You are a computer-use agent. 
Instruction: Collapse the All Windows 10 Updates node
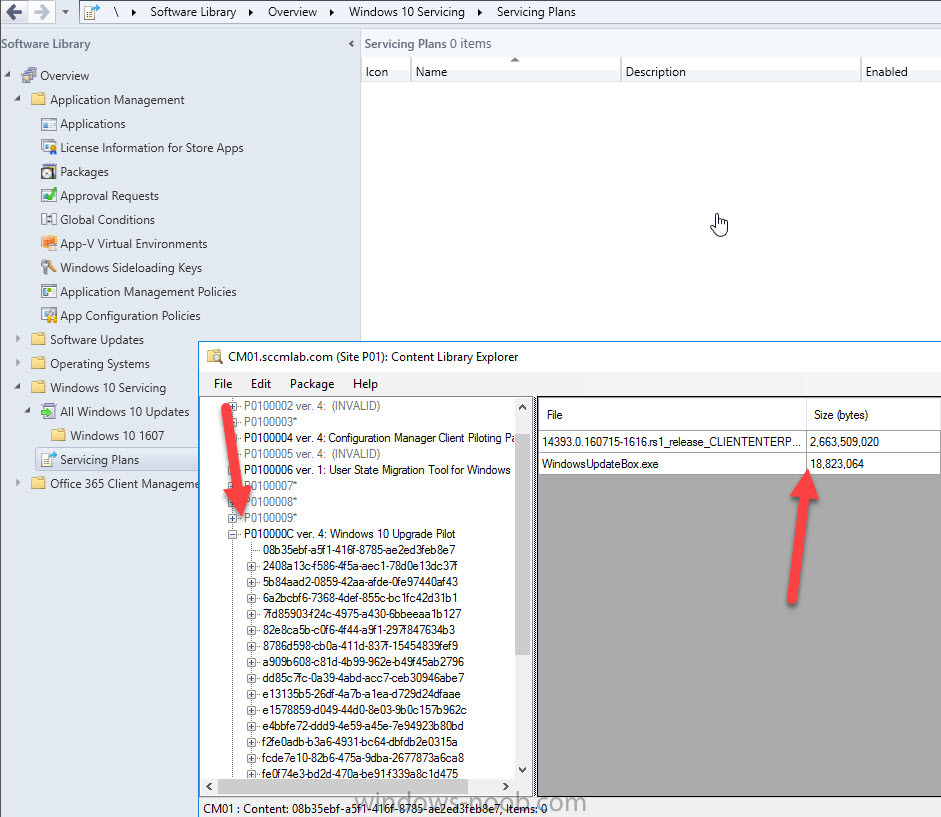tap(28, 410)
